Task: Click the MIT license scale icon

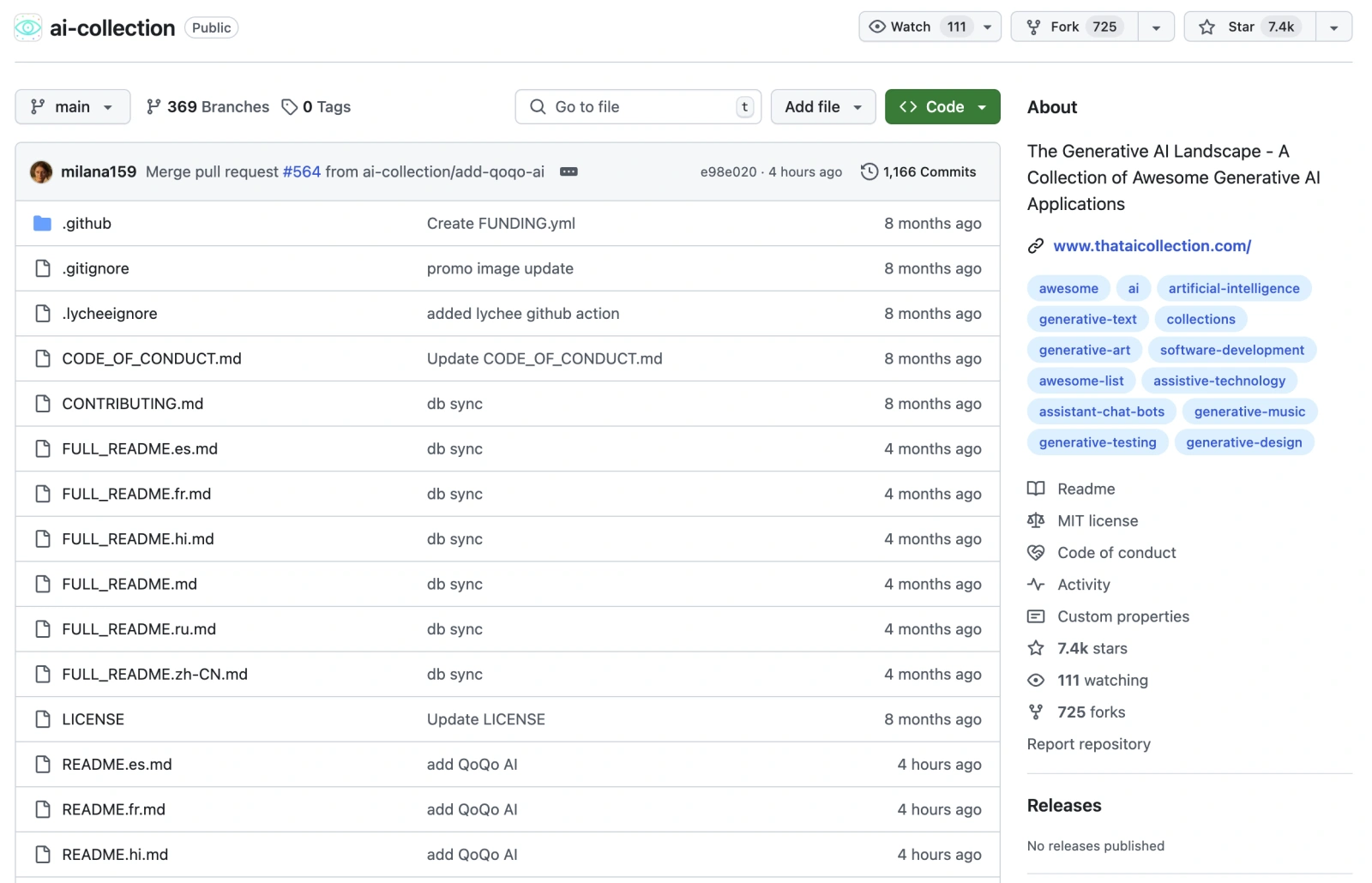Action: click(1036, 521)
